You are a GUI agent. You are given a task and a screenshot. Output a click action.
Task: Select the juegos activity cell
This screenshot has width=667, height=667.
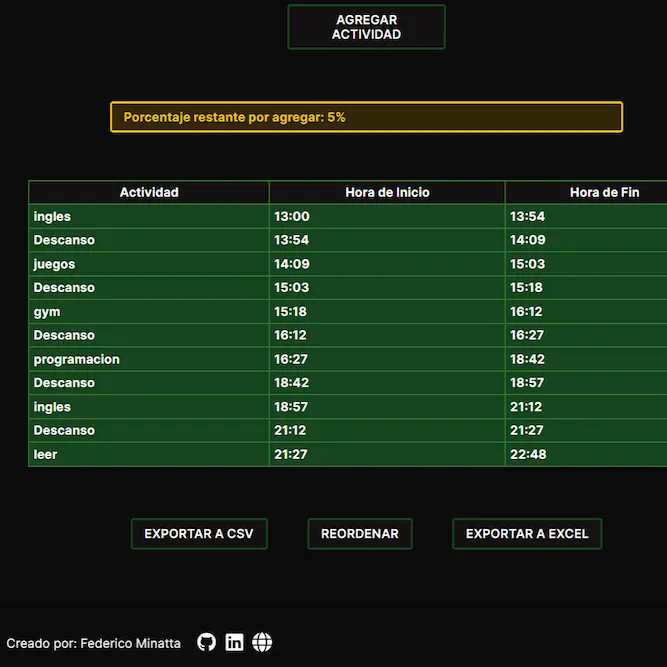tap(149, 264)
